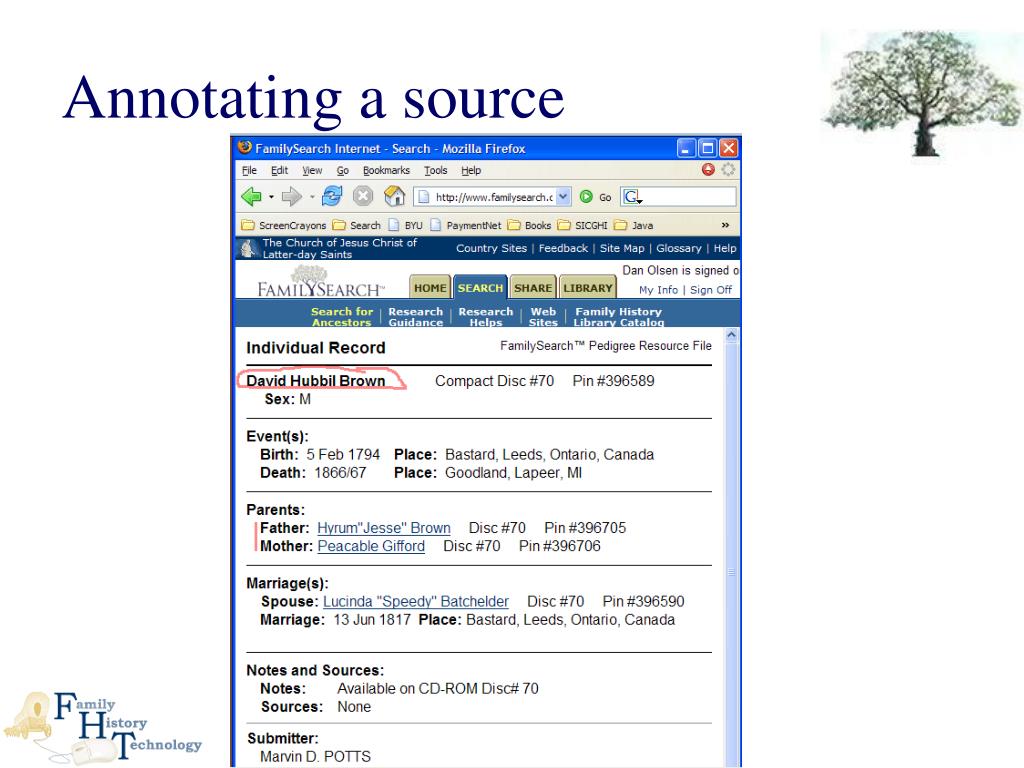Open Family History Library Catalog
1024x768 pixels.
click(618, 317)
